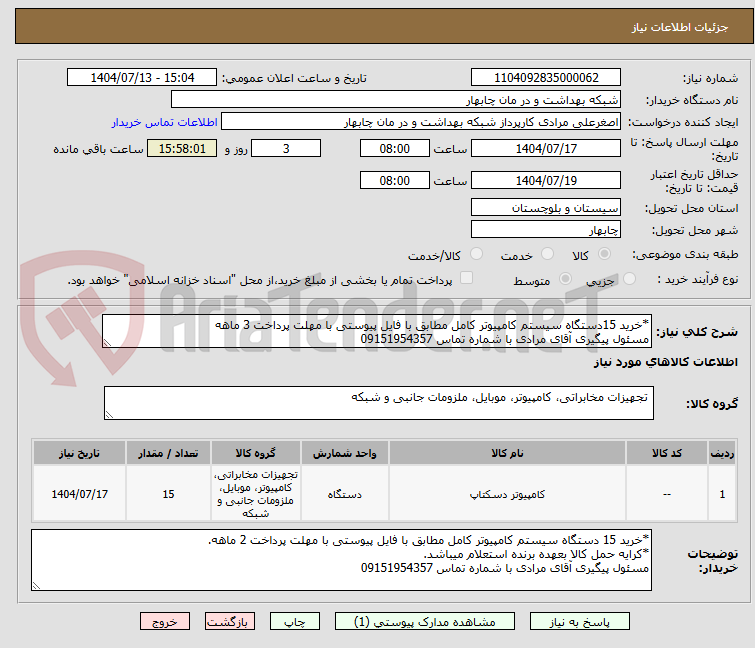Click the پاسخ به نیاز button
This screenshot has height=648, width=755.
pos(580,622)
